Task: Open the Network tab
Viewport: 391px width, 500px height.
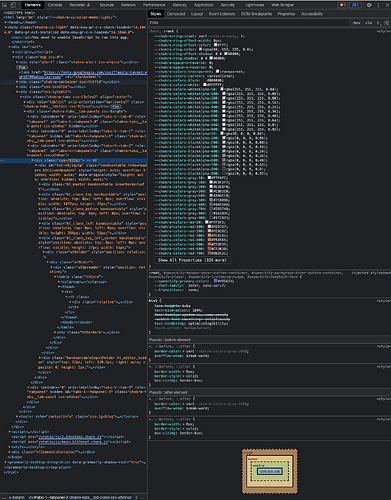Action: 128,5
